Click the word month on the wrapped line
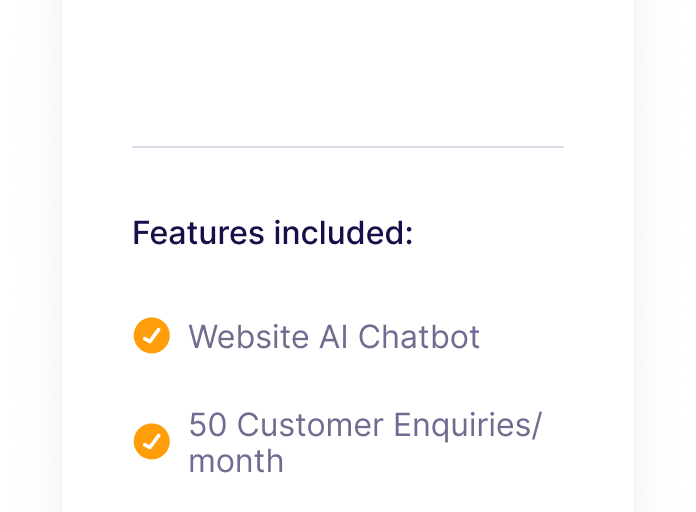696x512 pixels. 236,461
